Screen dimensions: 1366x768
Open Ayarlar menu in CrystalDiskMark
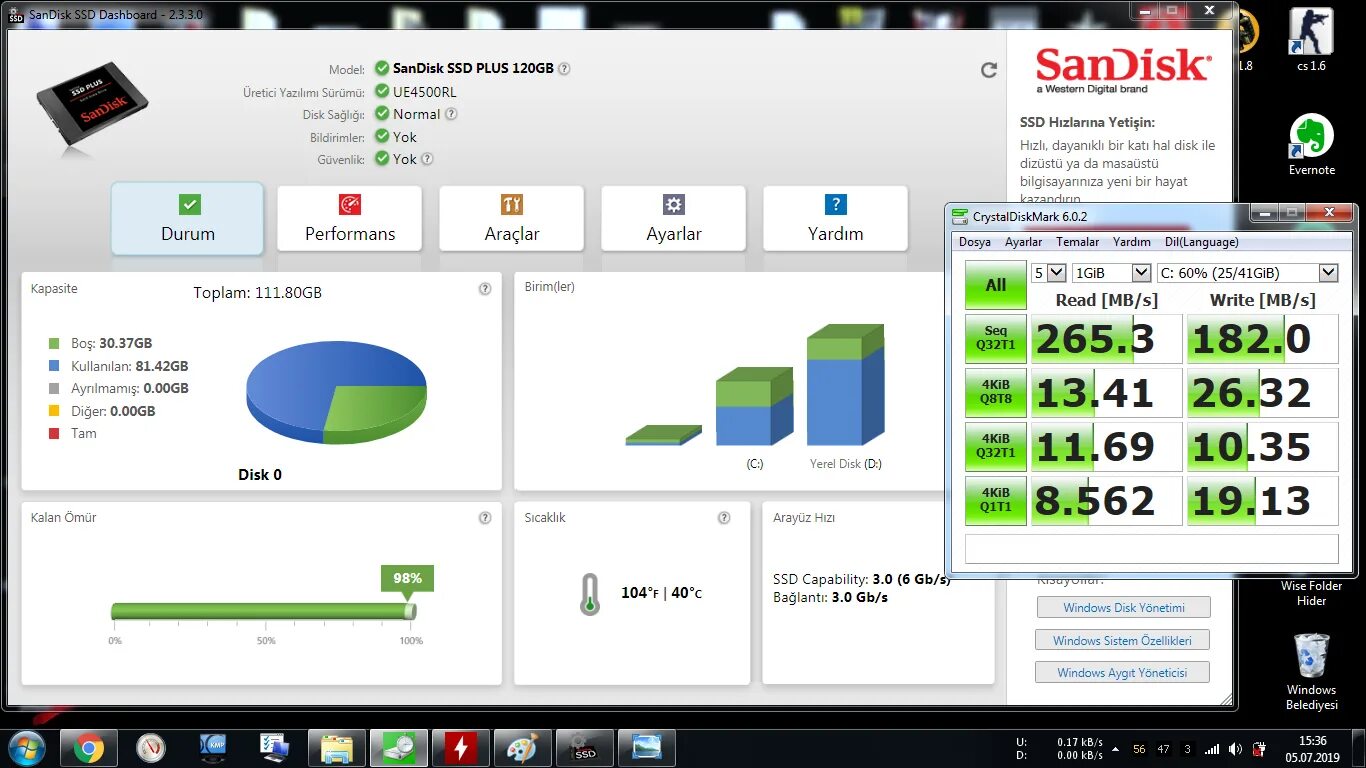pos(1023,242)
